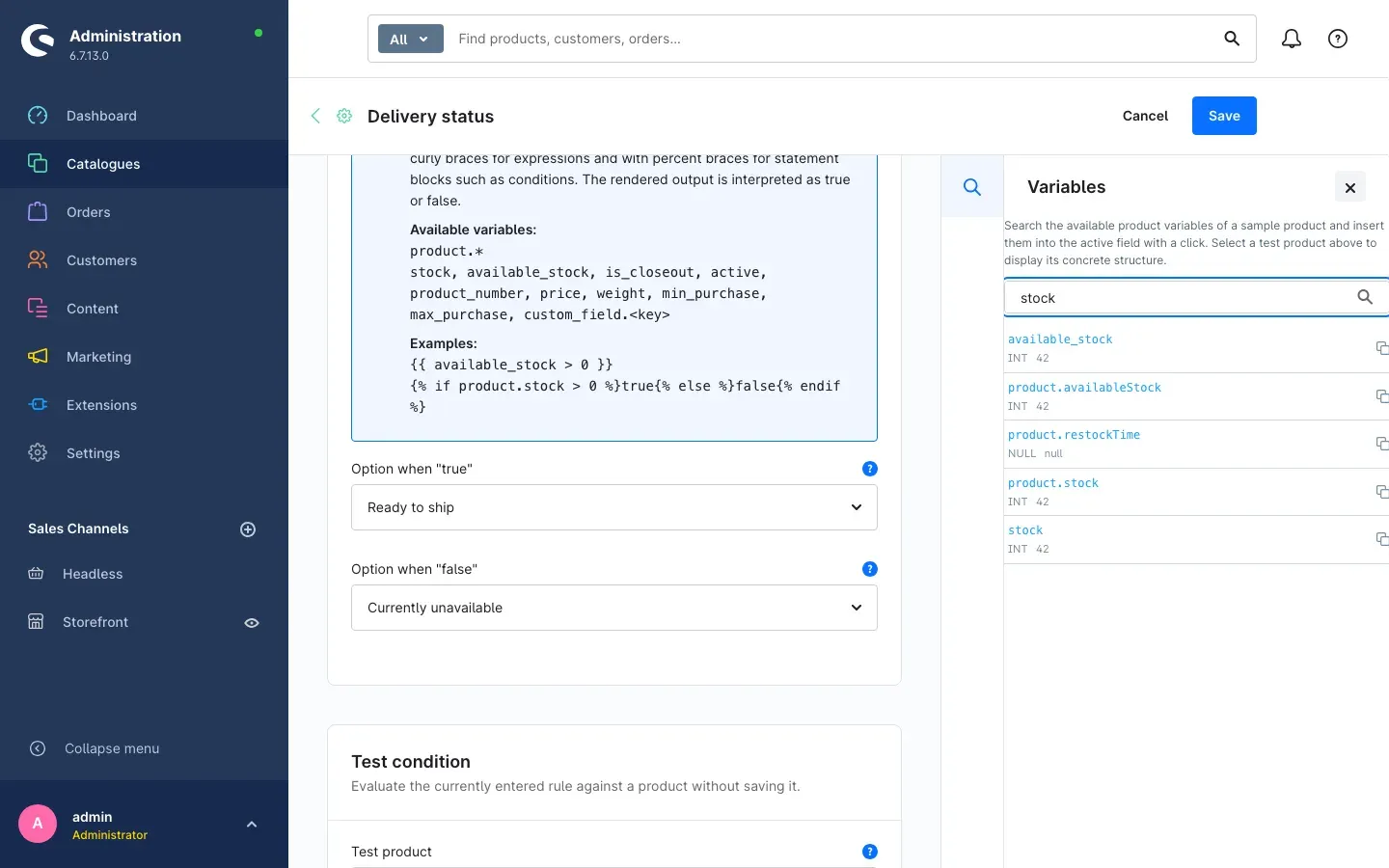Show help for Option when true
Screen dimensions: 1389x868
[870, 469]
